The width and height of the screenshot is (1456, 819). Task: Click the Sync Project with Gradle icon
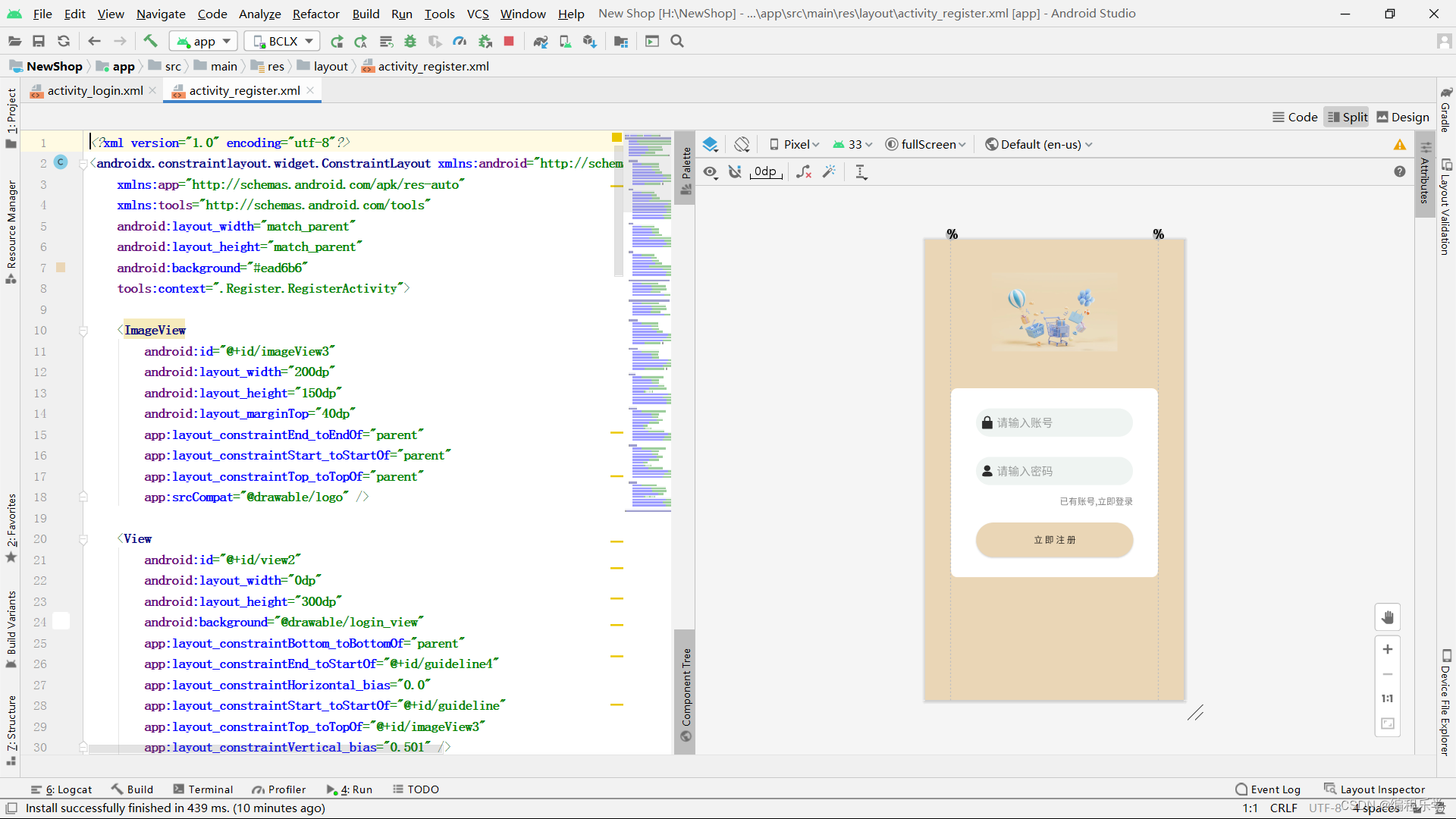click(x=540, y=41)
